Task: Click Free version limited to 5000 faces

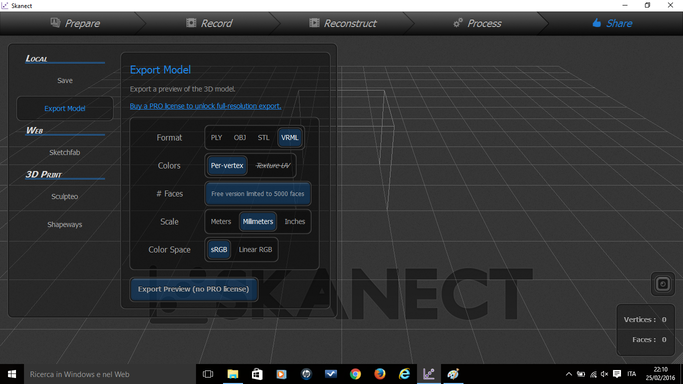Action: tap(258, 194)
